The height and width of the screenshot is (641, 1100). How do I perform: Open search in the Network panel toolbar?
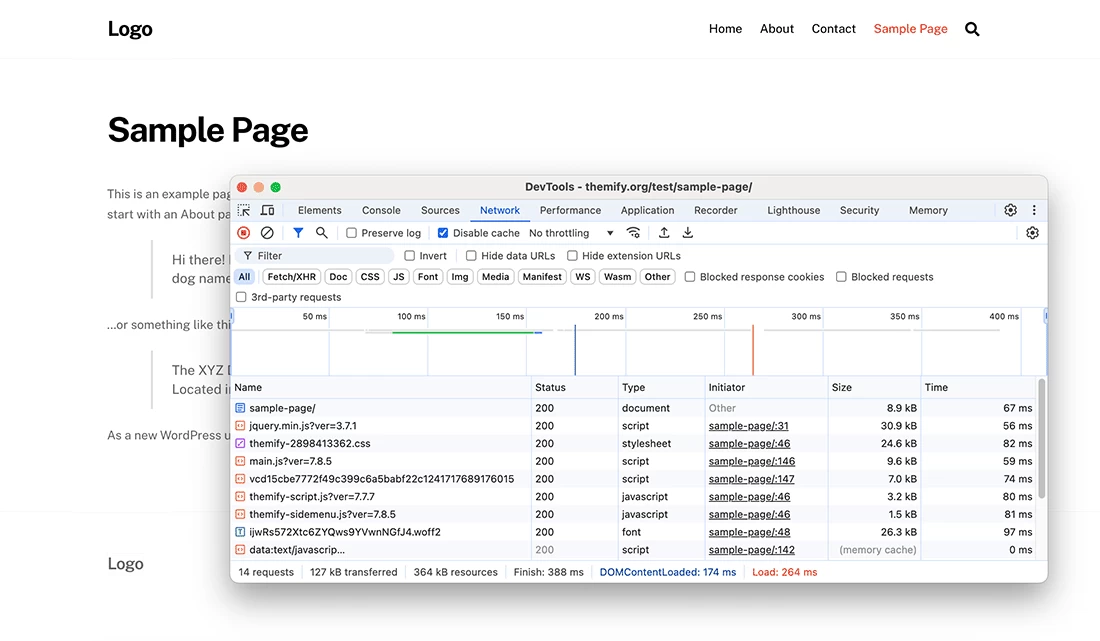[322, 233]
